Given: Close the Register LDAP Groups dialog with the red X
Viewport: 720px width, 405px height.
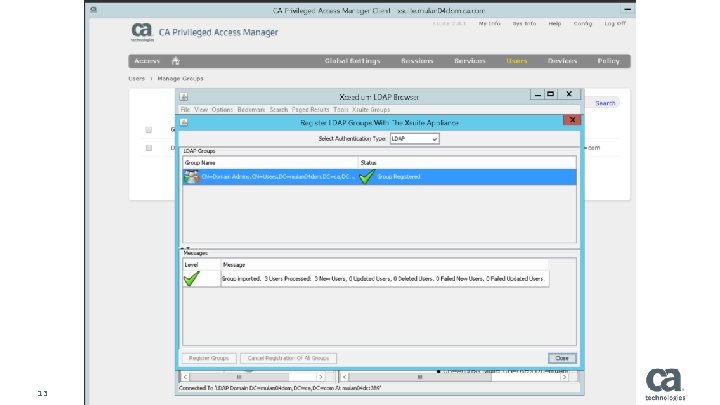Looking at the screenshot, I should [x=572, y=120].
